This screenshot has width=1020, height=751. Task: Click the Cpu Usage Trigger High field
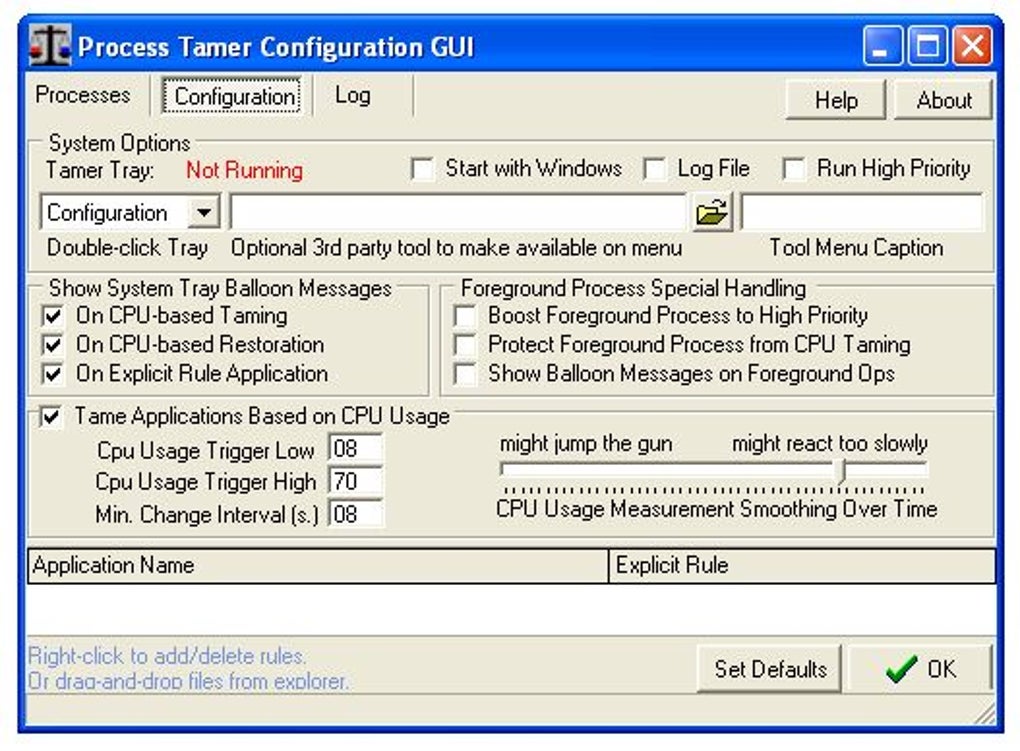356,482
